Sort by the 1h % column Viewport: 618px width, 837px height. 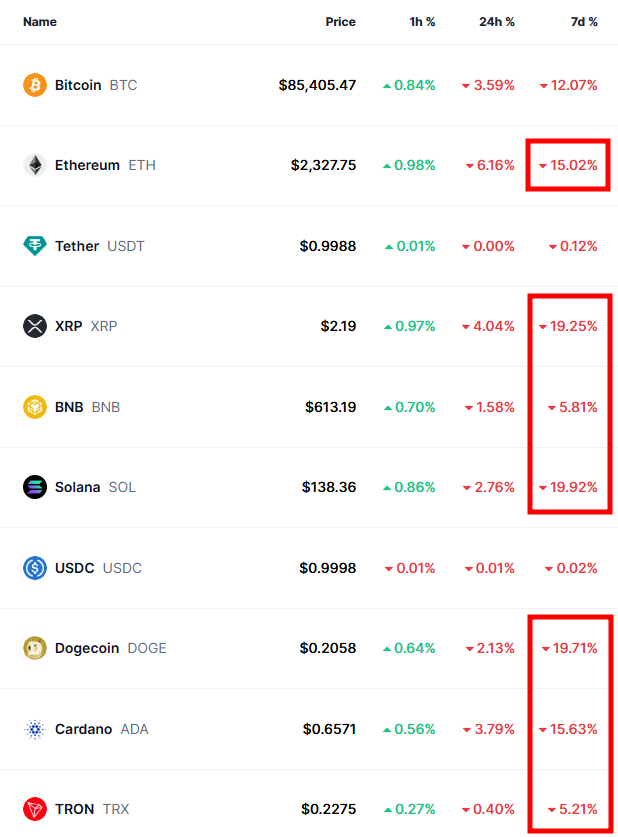(x=422, y=21)
